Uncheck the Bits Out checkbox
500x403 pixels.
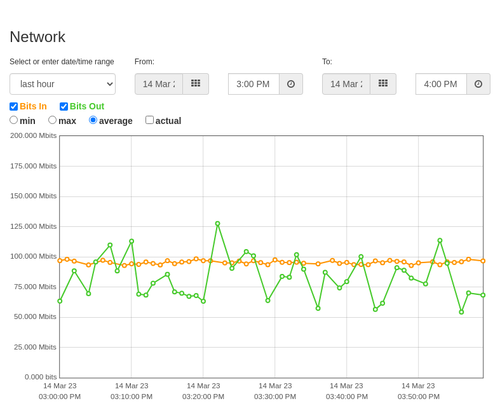[64, 106]
